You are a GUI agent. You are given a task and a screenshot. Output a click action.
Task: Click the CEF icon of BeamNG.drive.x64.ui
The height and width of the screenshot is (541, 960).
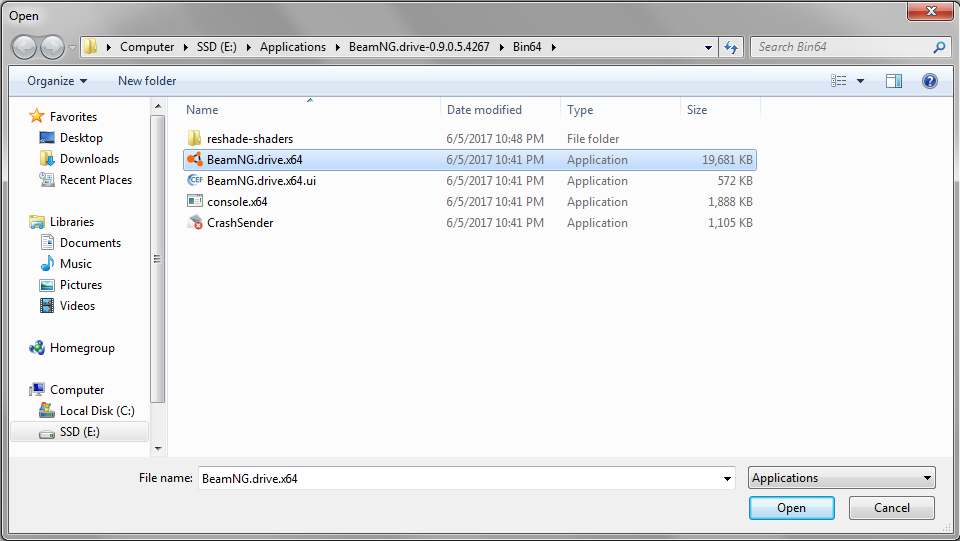[195, 180]
